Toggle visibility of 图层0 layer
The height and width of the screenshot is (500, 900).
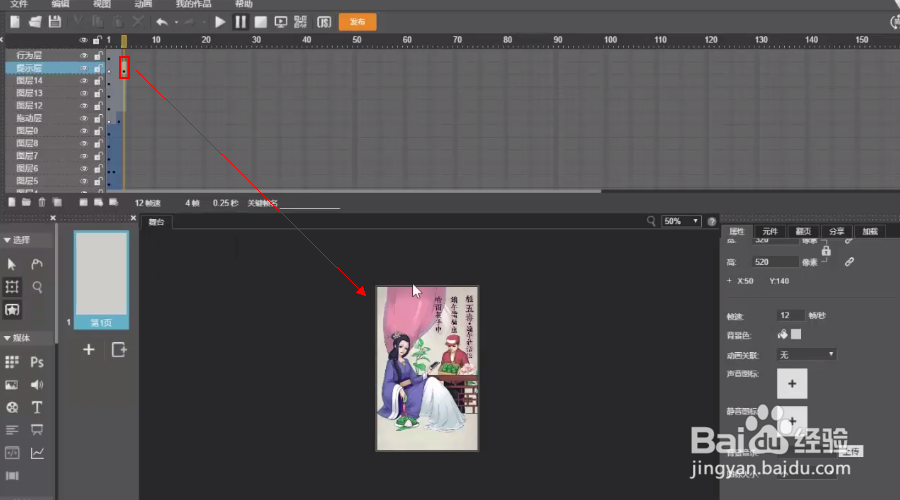pyautogui.click(x=84, y=131)
